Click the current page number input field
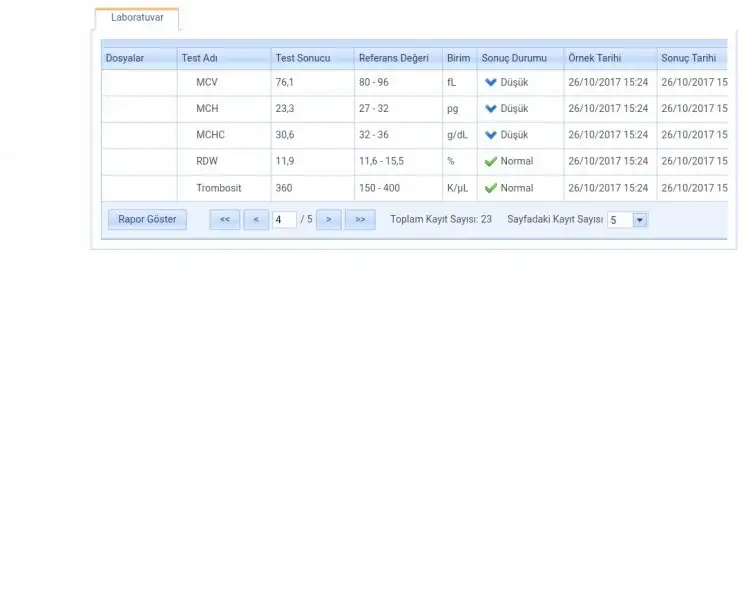This screenshot has width=746, height=600. (x=284, y=220)
